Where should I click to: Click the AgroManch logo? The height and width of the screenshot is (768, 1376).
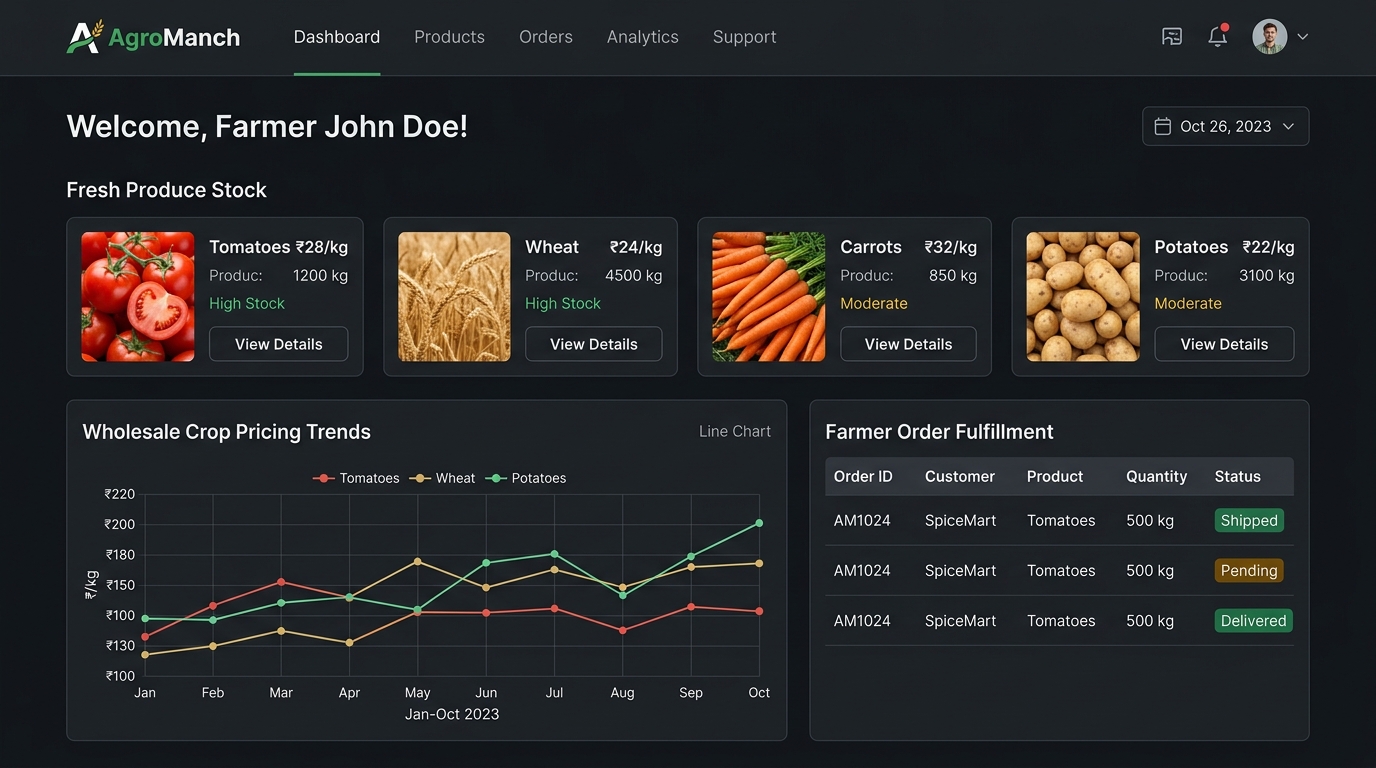click(x=153, y=37)
